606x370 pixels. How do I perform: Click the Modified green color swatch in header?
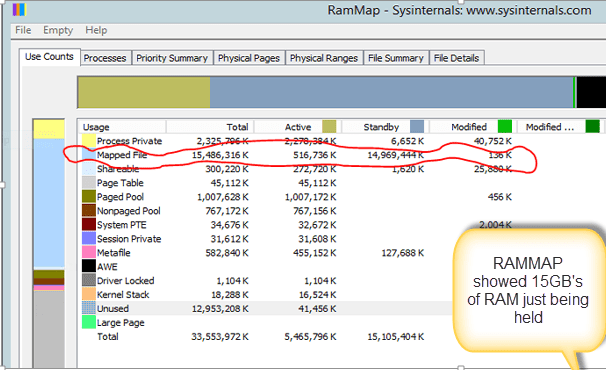[505, 126]
